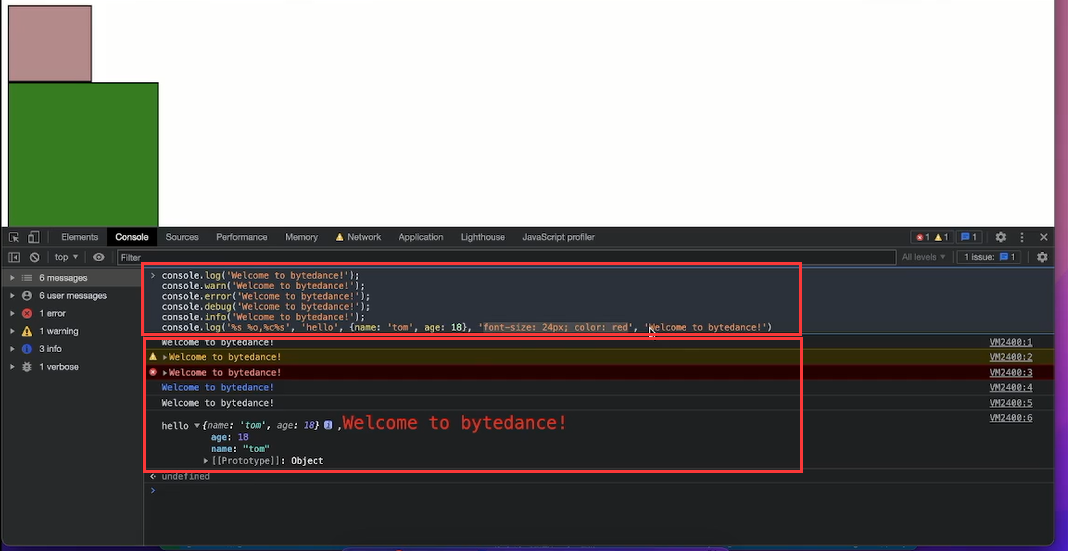The height and width of the screenshot is (551, 1068).
Task: Click the blue debug Welcome to bytedance! message
Action: [217, 388]
